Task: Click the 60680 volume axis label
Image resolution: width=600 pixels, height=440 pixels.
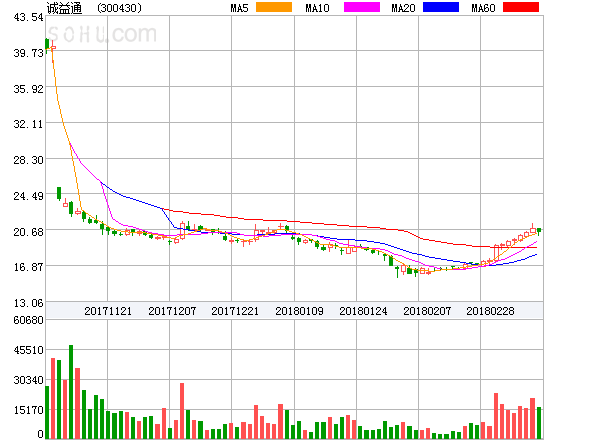Action: tap(28, 320)
